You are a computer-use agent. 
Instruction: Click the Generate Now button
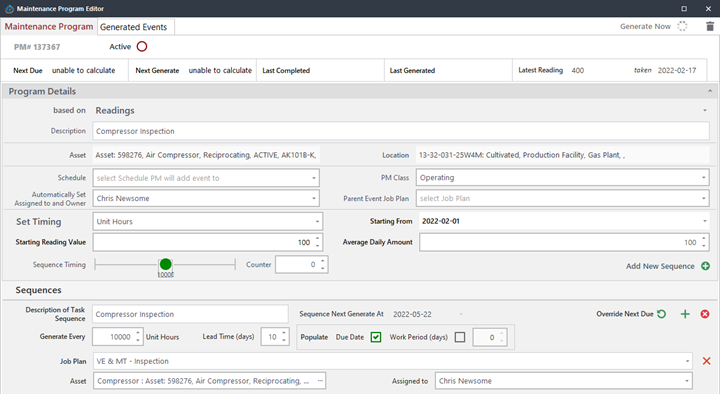pos(645,26)
